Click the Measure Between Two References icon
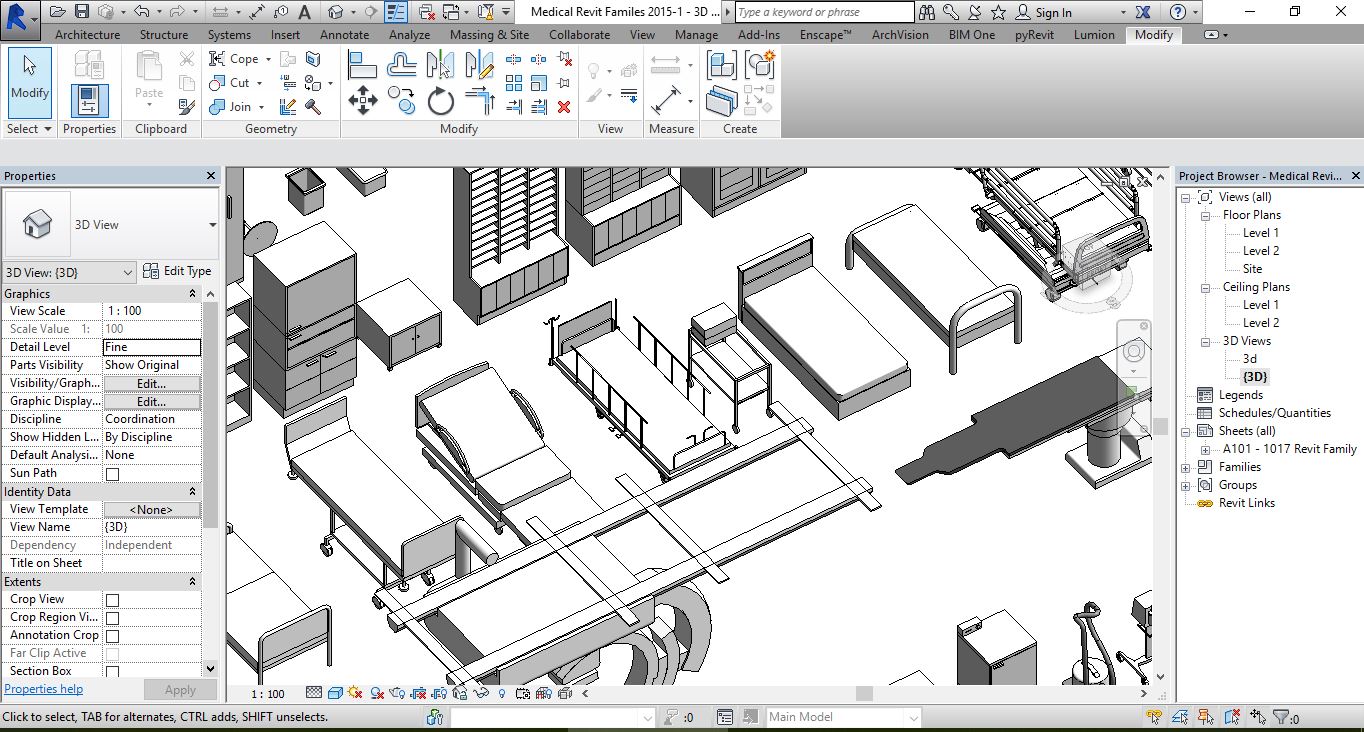The image size is (1364, 732). coord(666,65)
